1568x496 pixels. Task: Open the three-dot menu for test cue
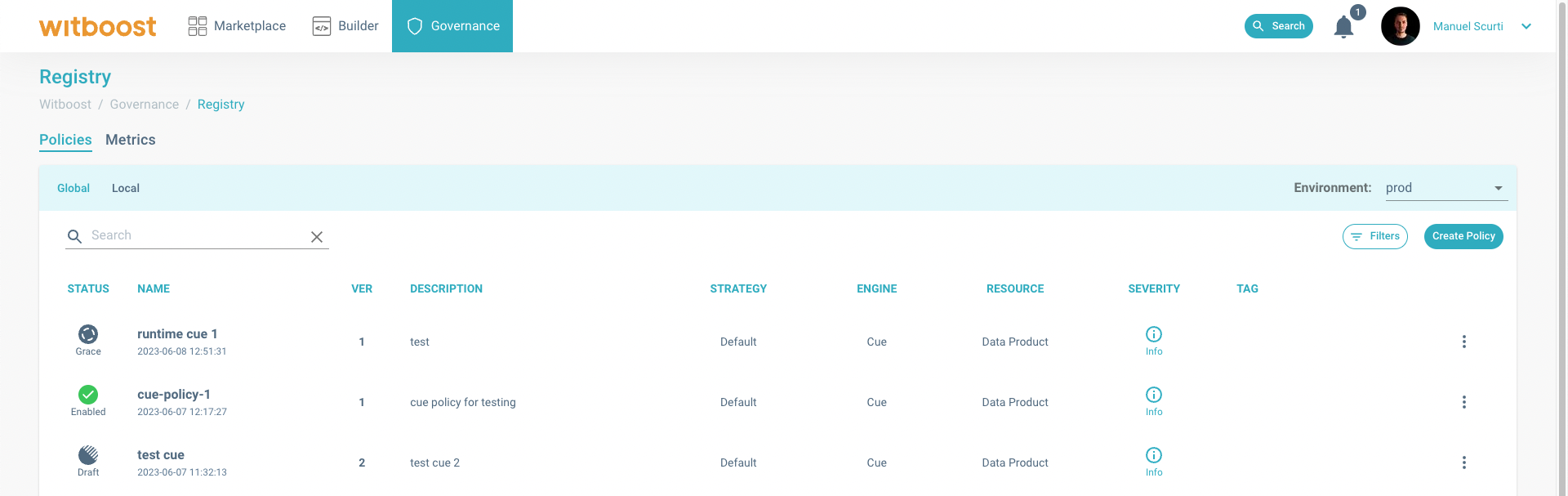click(x=1463, y=462)
